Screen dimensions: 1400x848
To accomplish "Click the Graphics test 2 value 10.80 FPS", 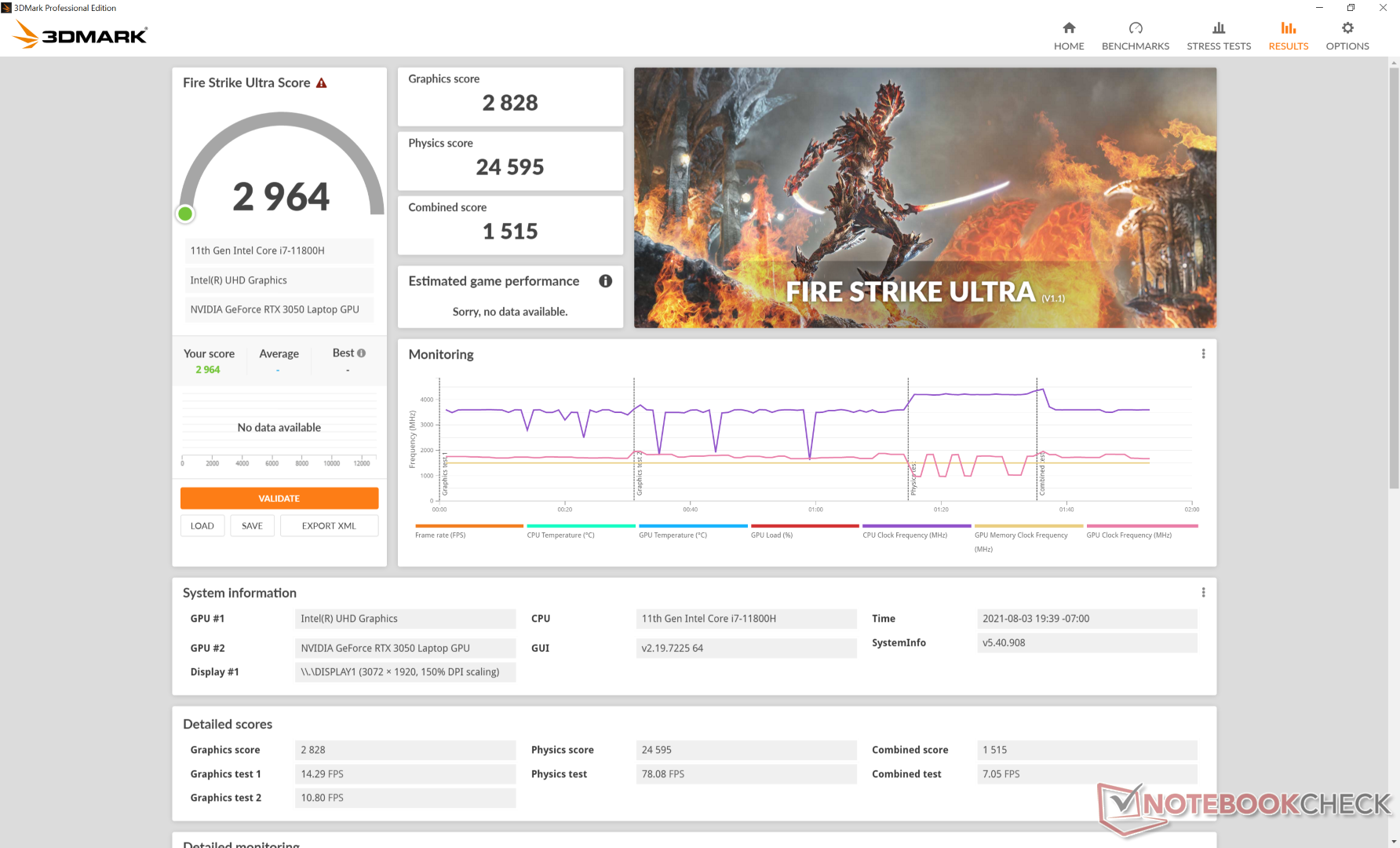I will [405, 798].
